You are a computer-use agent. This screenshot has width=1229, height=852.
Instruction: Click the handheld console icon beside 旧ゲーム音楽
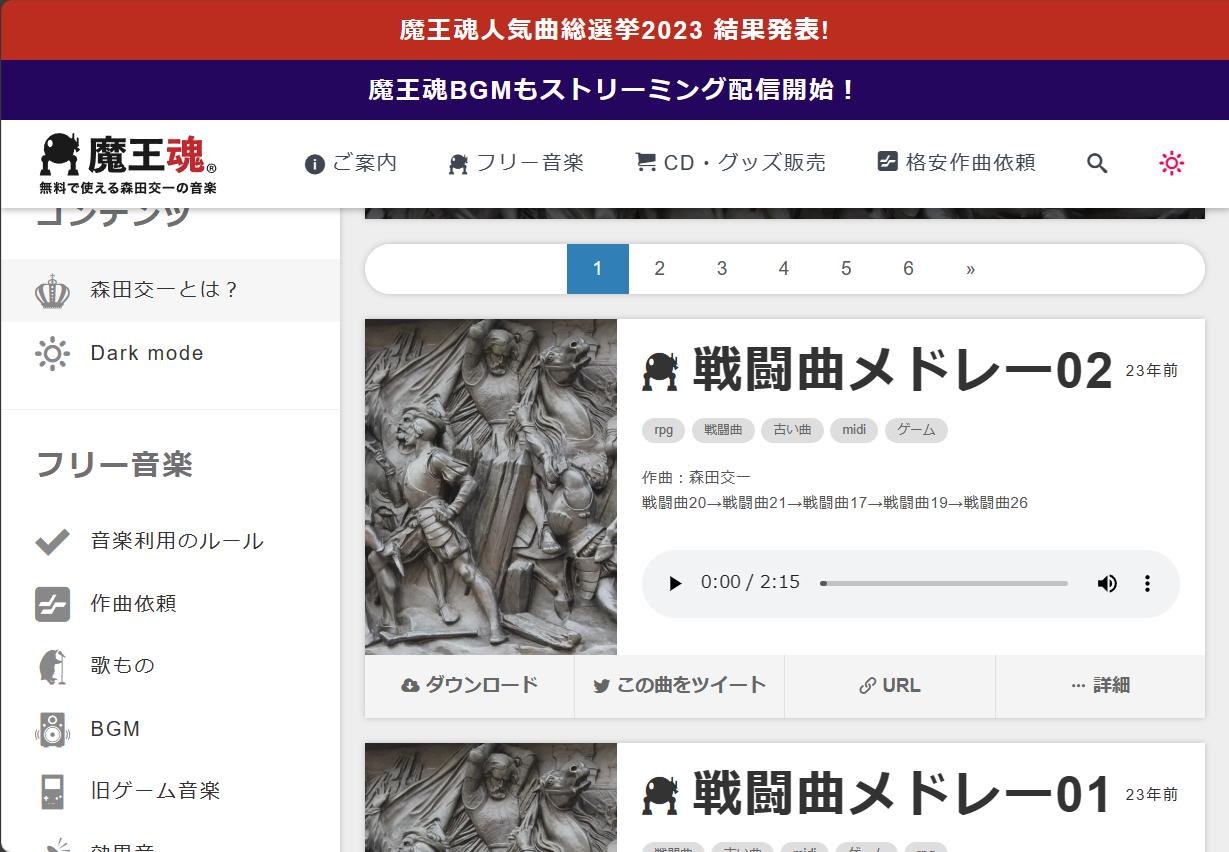(x=52, y=791)
